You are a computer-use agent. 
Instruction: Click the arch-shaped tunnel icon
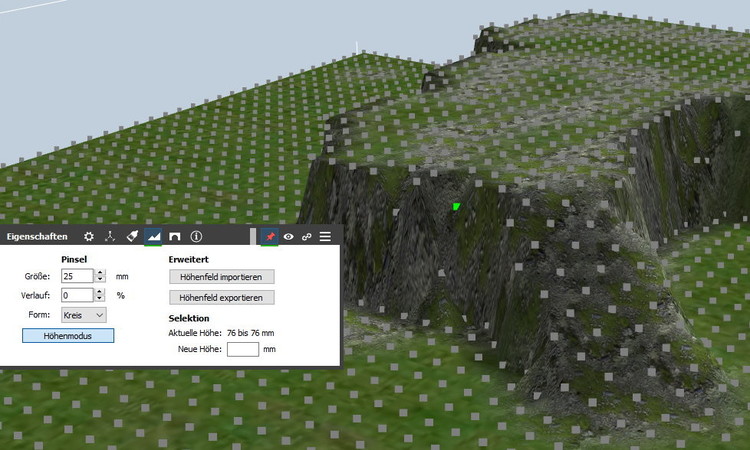point(174,236)
